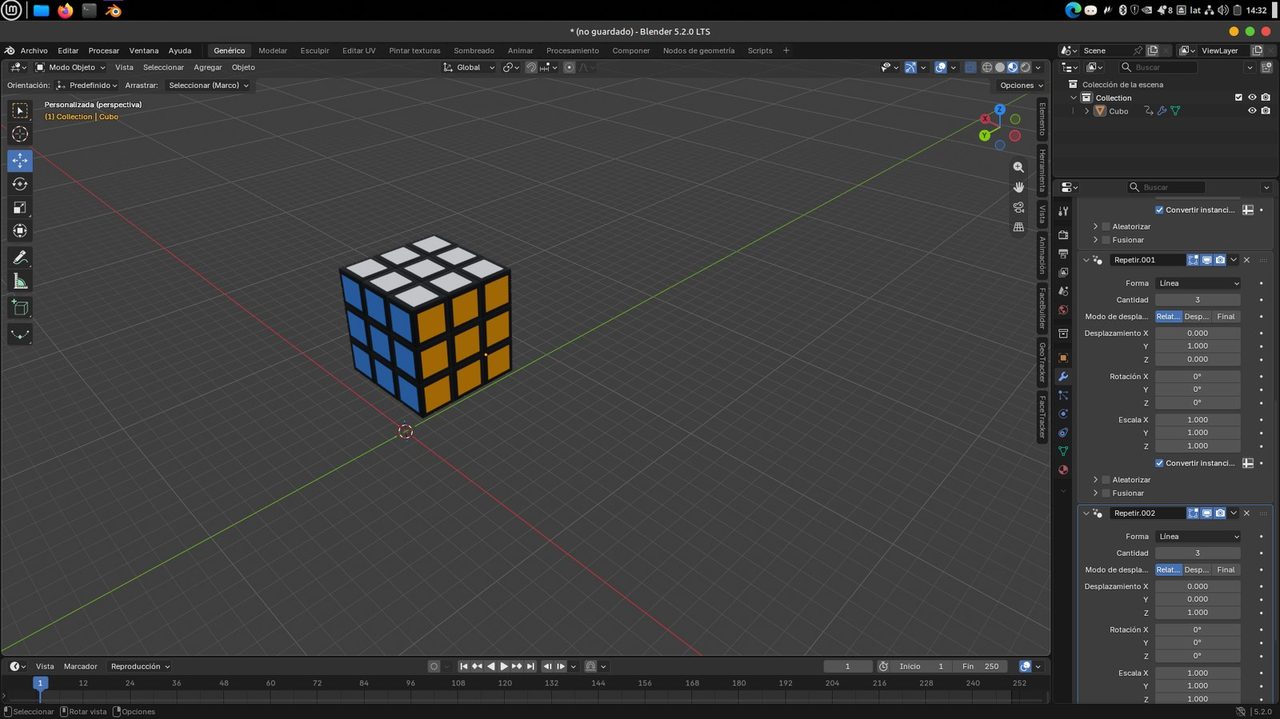Toggle Convertir instancias checkbox in Repetir.001
The height and width of the screenshot is (719, 1280).
[x=1160, y=463]
